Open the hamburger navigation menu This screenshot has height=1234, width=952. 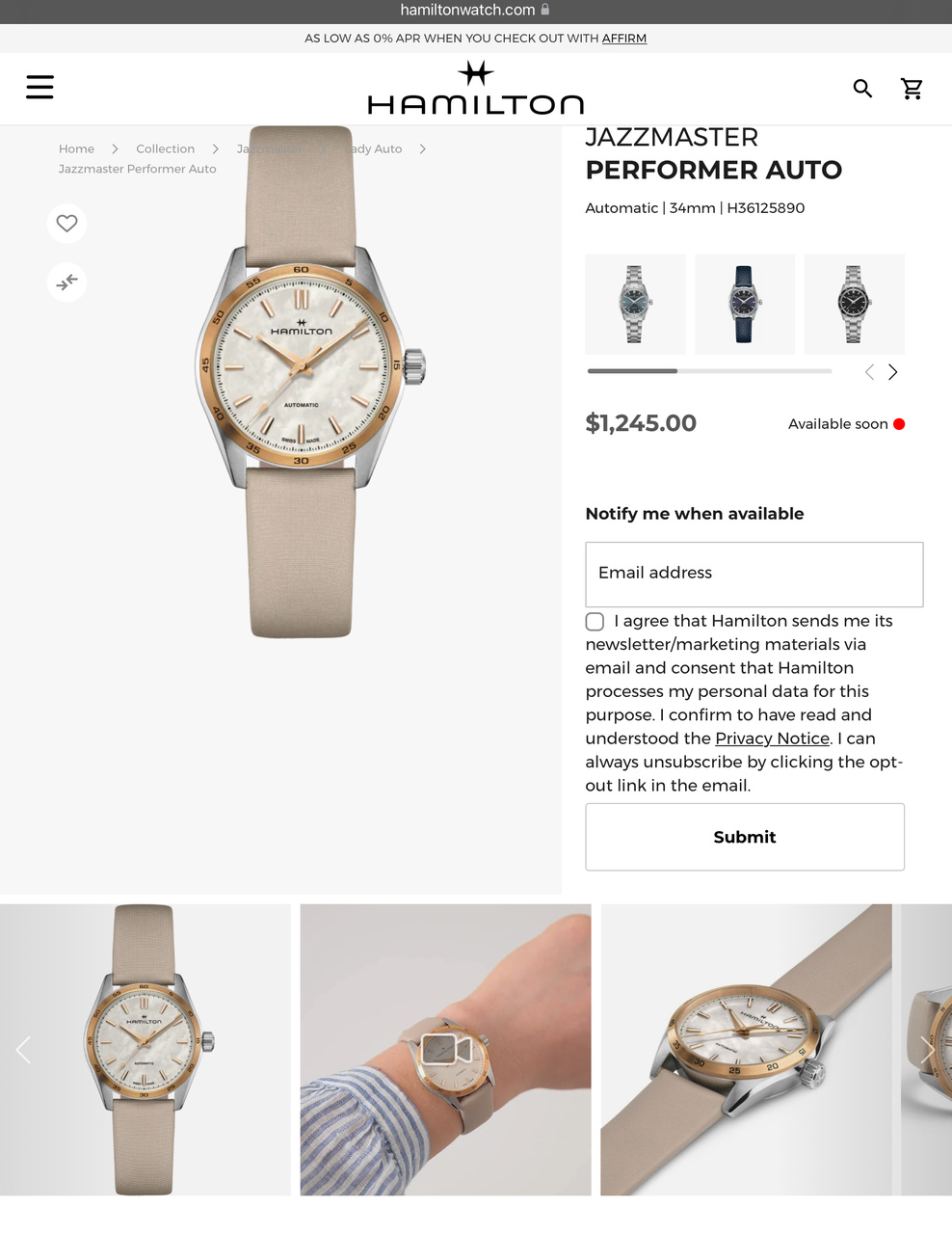click(40, 87)
